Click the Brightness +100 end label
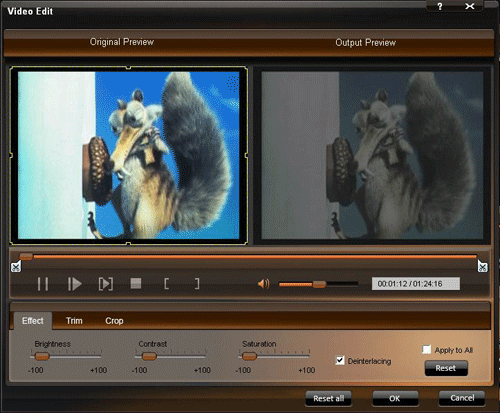Image resolution: width=500 pixels, height=413 pixels. pos(99,370)
